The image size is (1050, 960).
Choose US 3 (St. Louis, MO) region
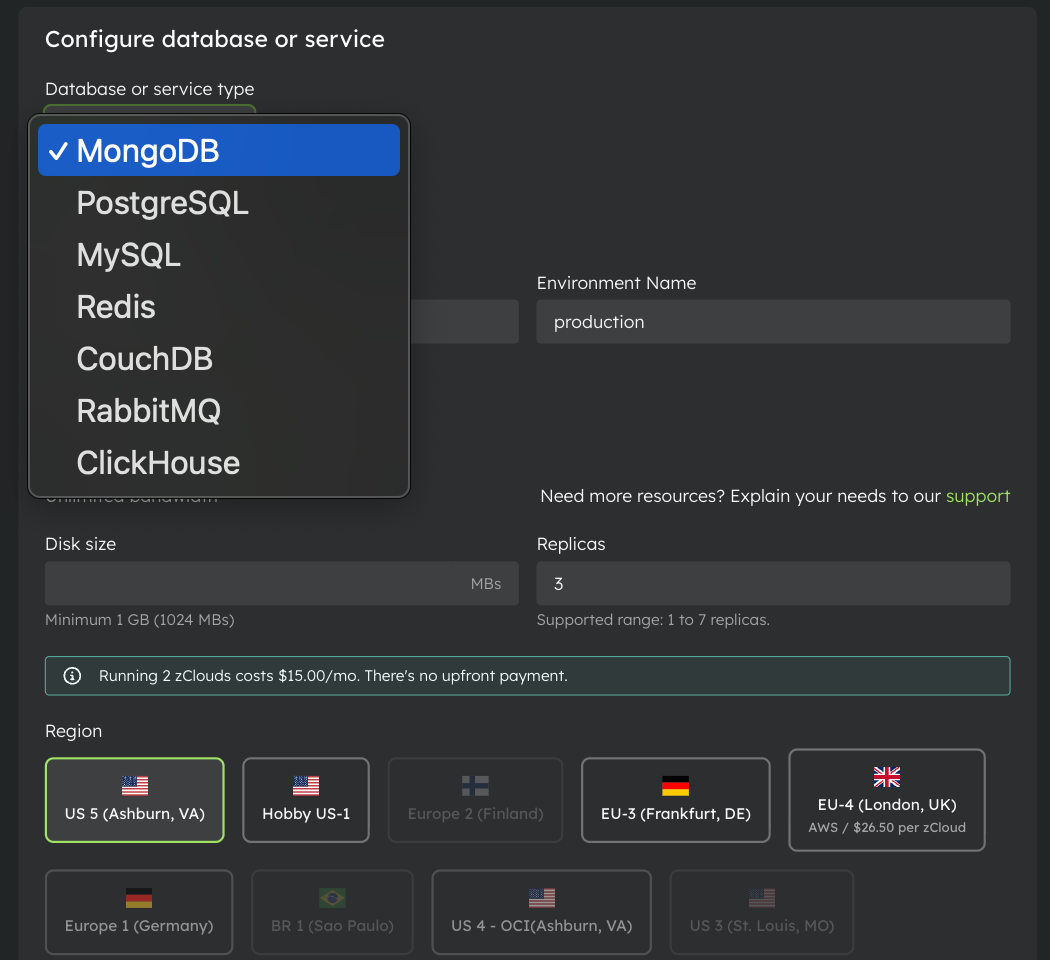(762, 912)
